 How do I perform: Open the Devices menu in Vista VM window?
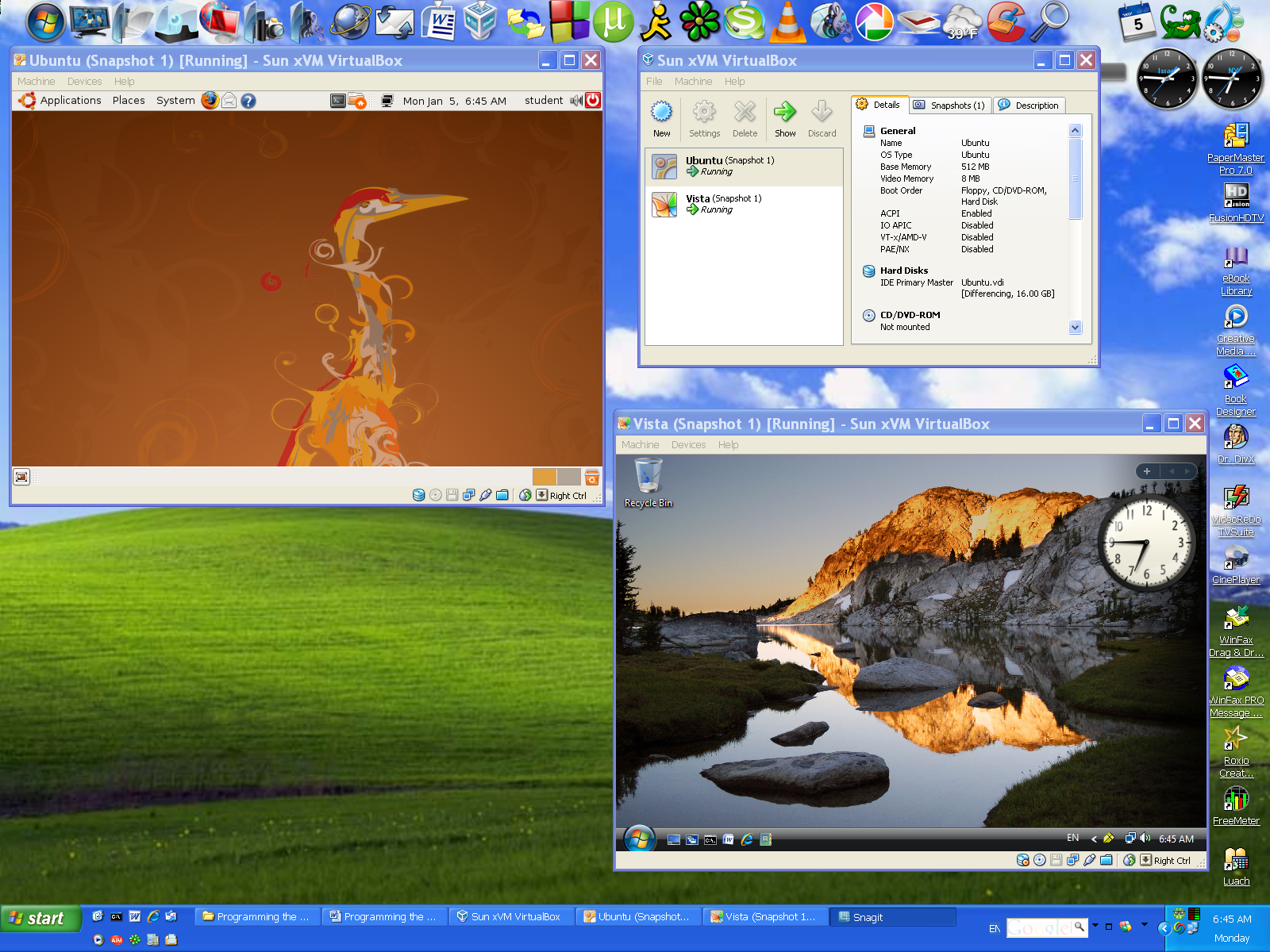(688, 444)
